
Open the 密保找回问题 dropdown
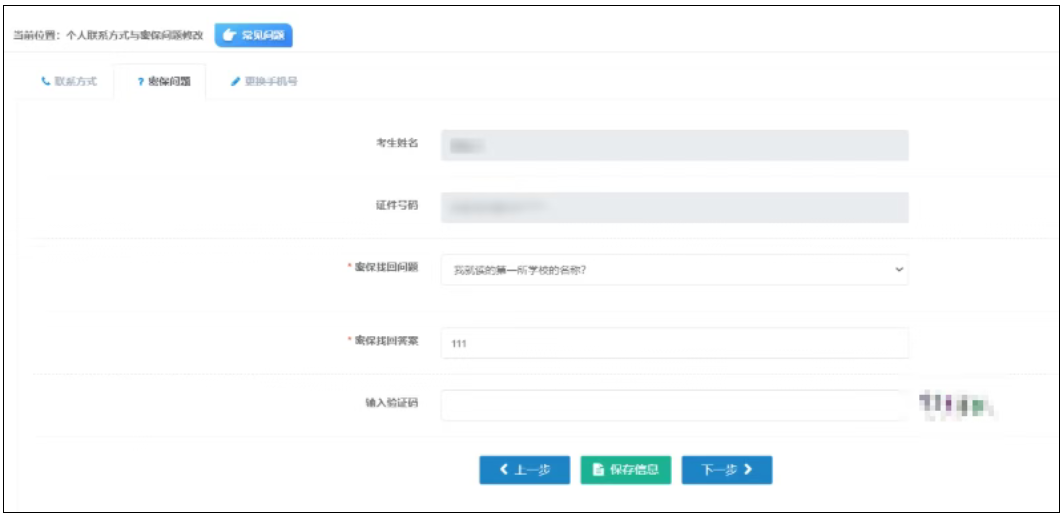tap(675, 269)
